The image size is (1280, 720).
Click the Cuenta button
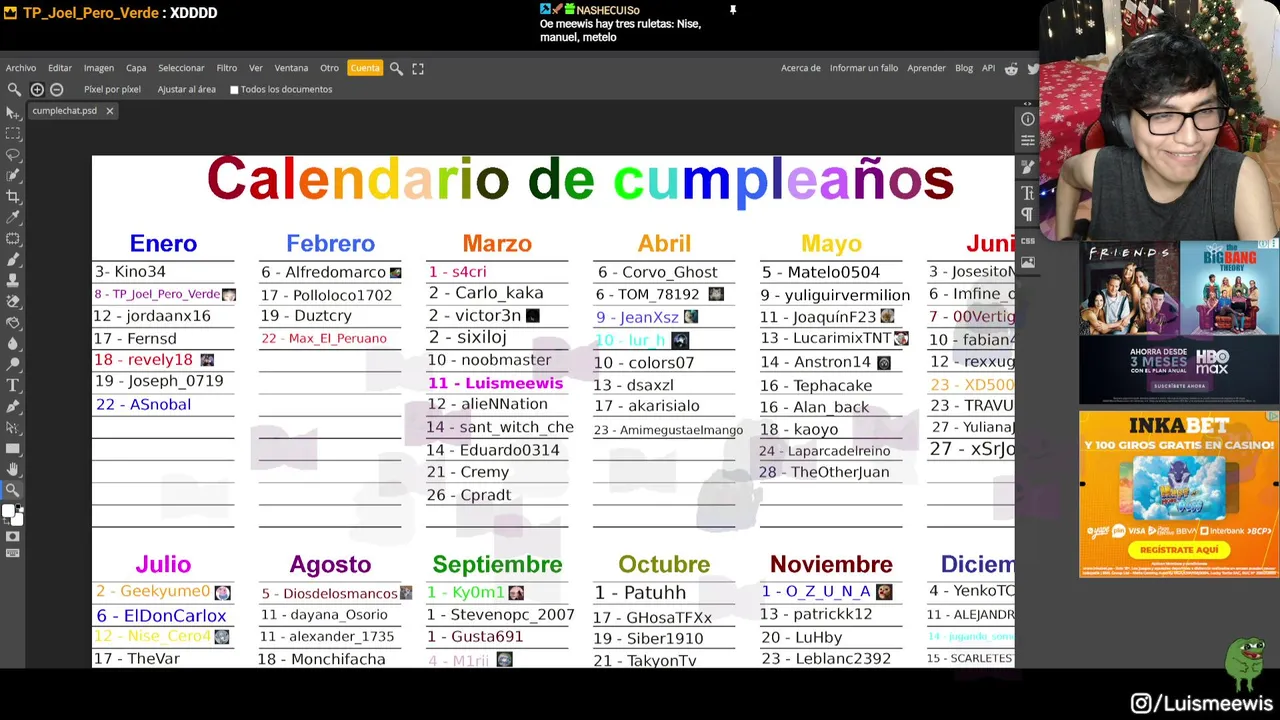365,68
